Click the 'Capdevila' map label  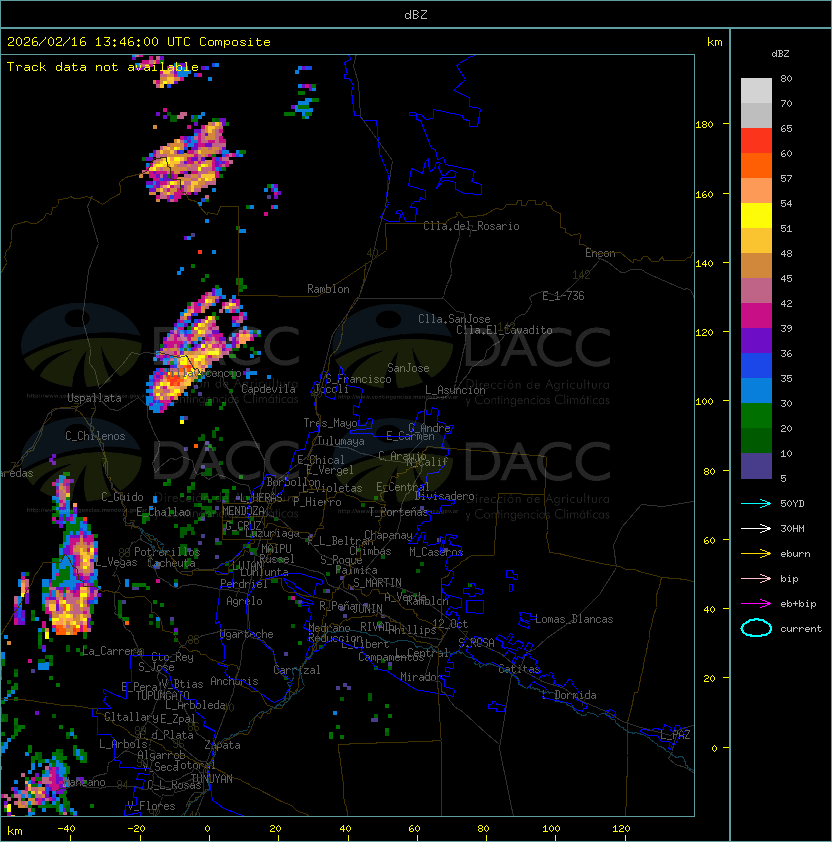coord(268,389)
